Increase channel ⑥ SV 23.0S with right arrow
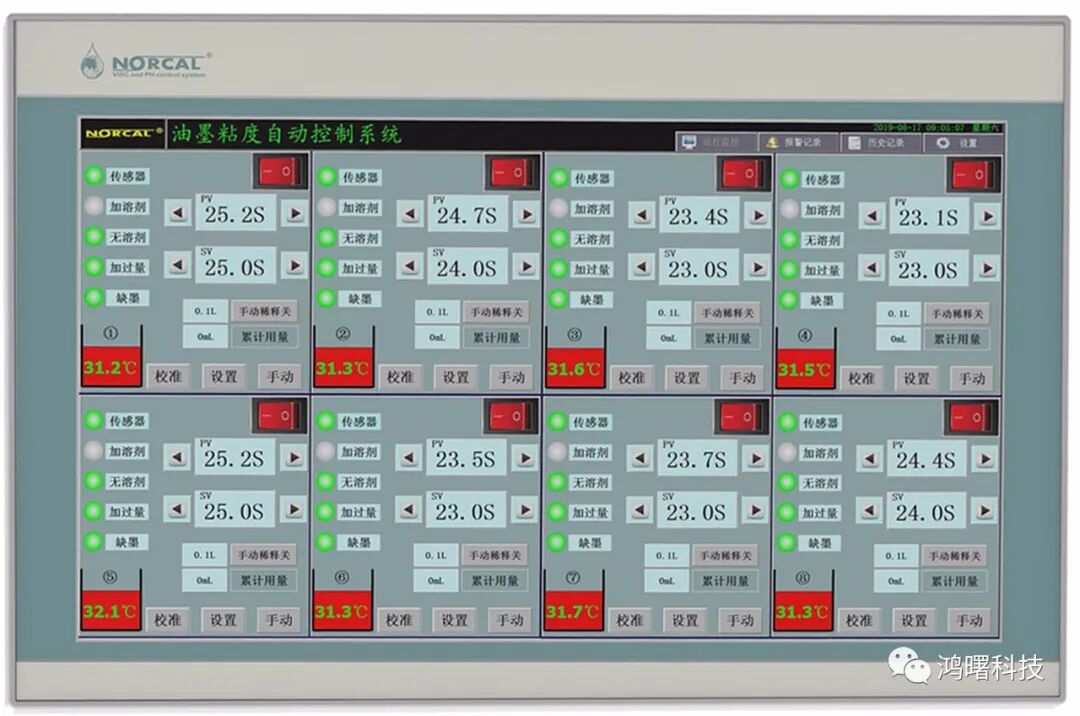The width and height of the screenshot is (1080, 716). point(525,510)
